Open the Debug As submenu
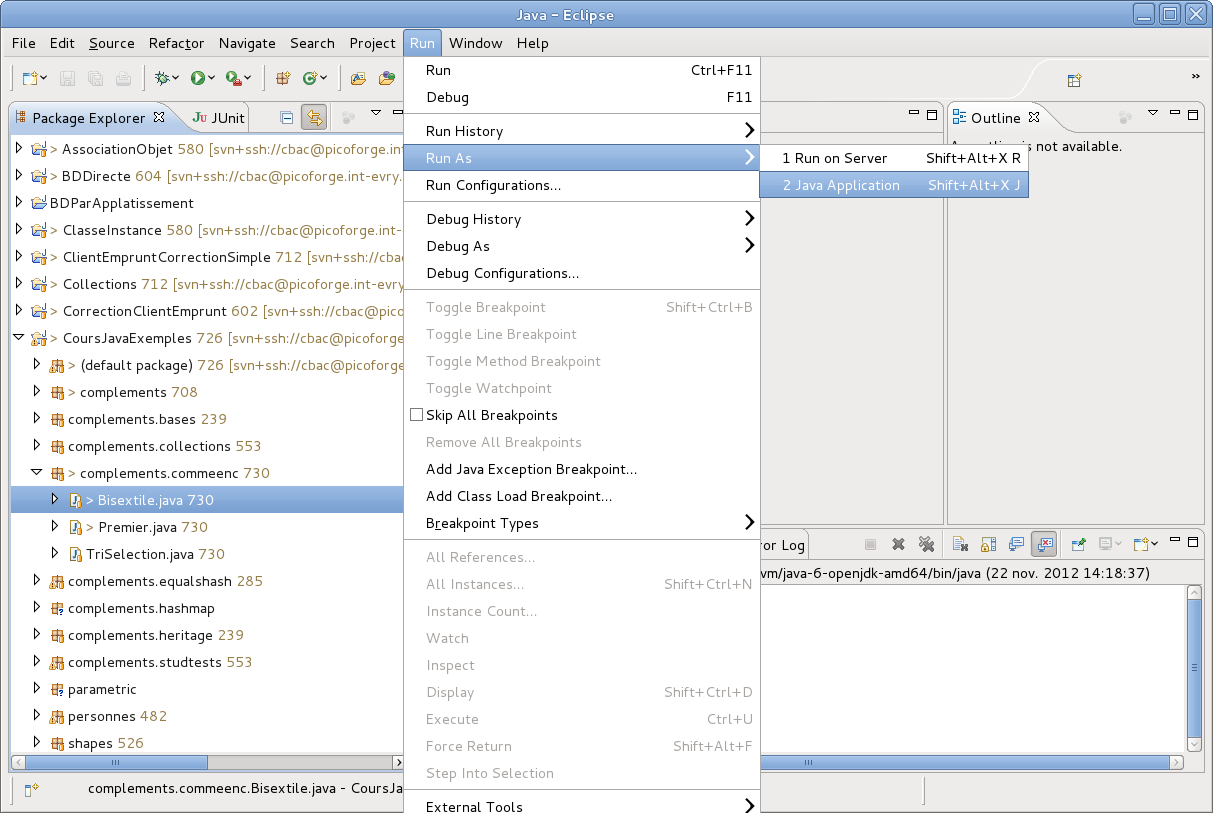The image size is (1213, 813). (582, 246)
